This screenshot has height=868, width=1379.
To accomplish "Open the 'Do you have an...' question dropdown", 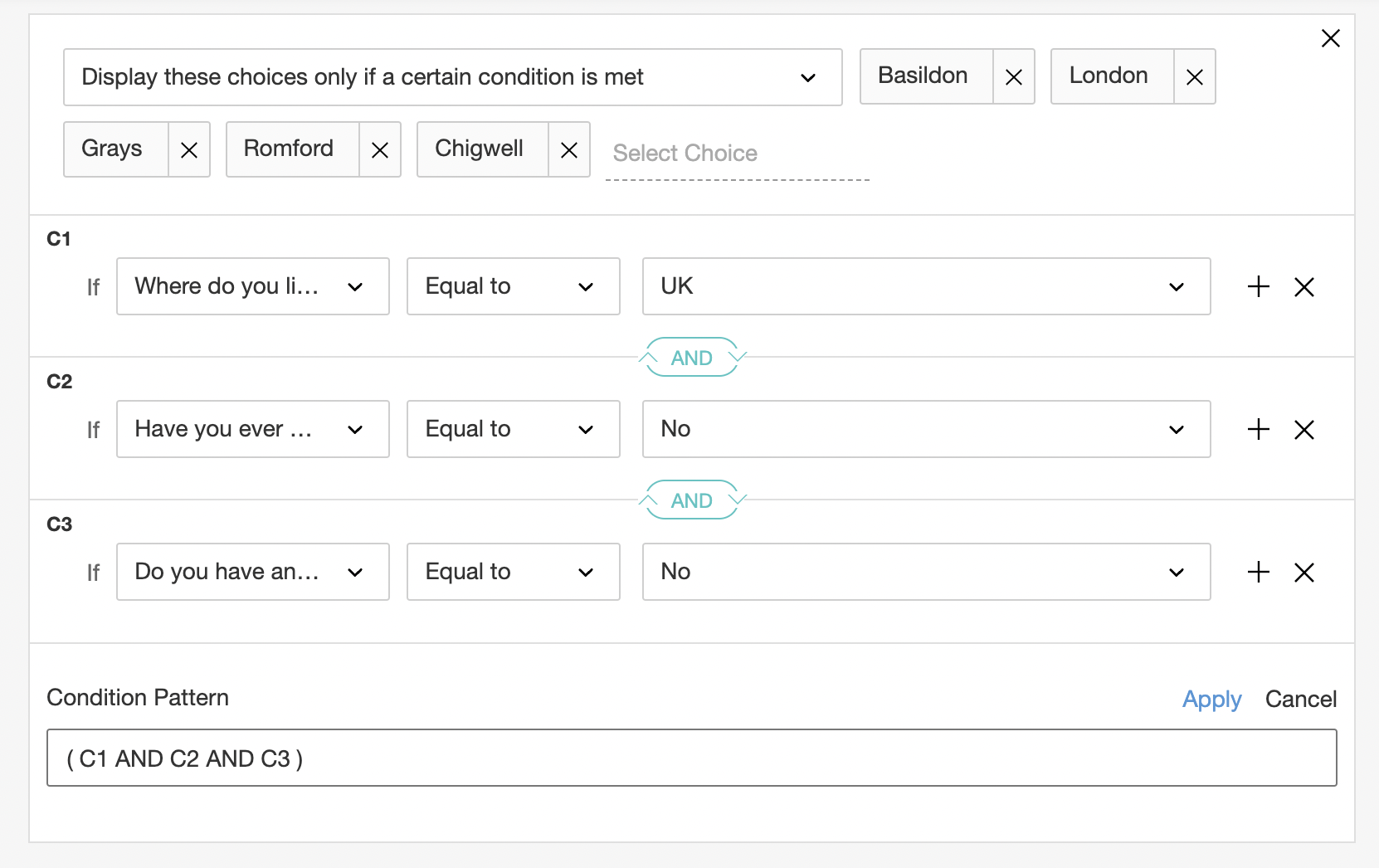I will click(x=252, y=572).
